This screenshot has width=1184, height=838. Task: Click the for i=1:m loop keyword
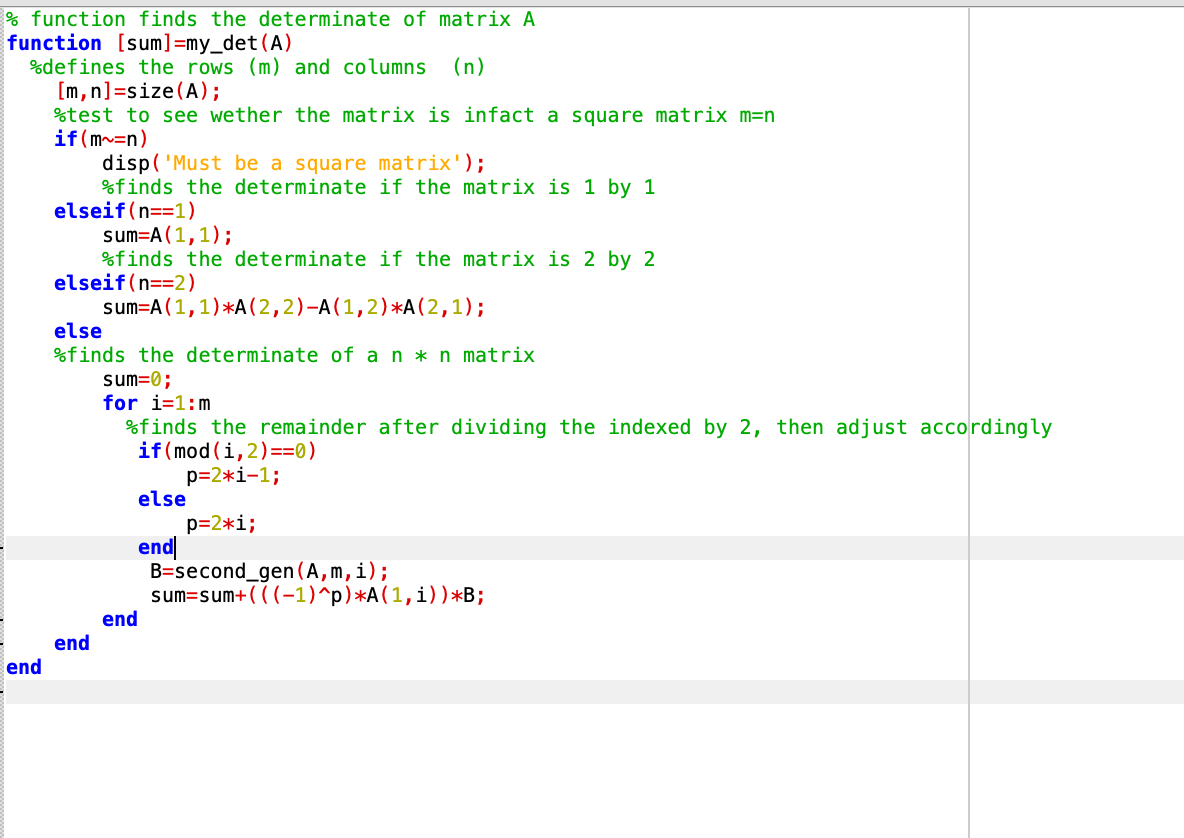coord(119,403)
